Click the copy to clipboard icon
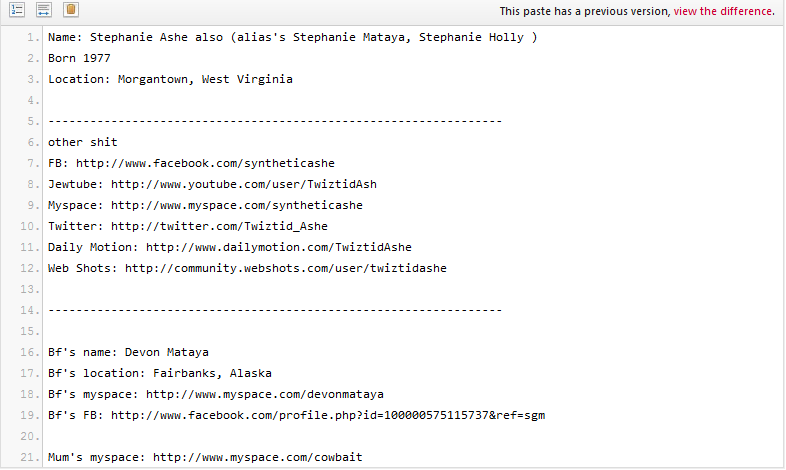 click(70, 10)
